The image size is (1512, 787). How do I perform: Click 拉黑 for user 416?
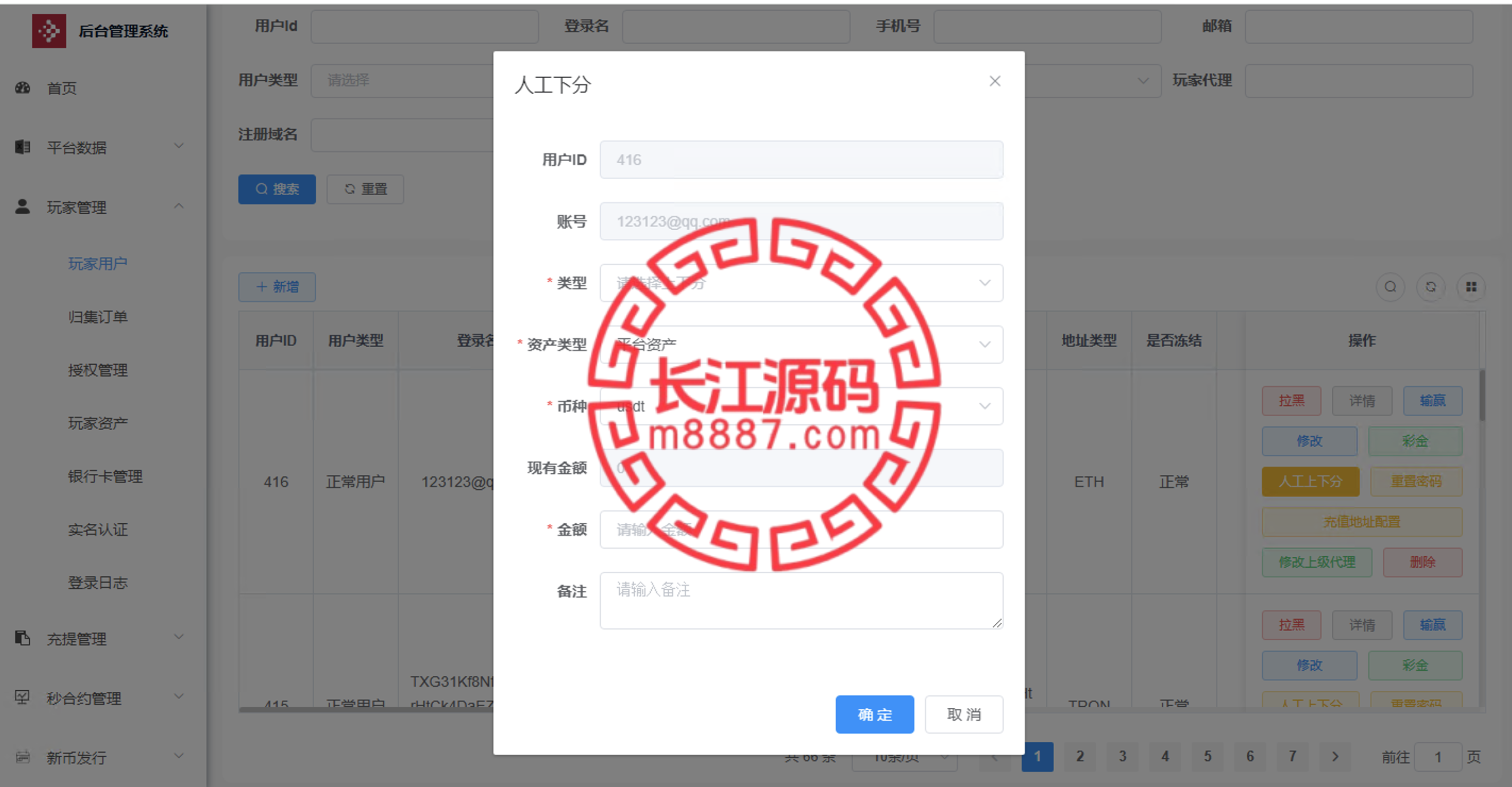[x=1291, y=401]
